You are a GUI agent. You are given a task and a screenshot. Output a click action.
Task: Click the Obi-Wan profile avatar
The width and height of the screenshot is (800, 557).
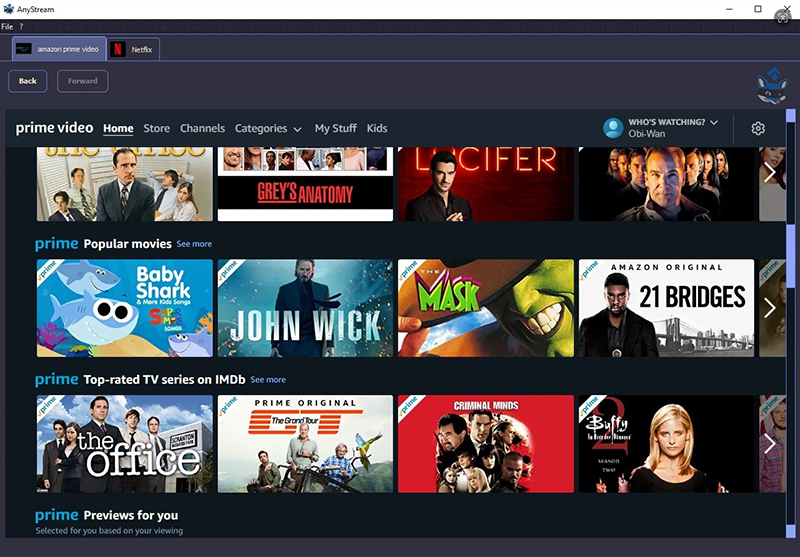point(613,128)
